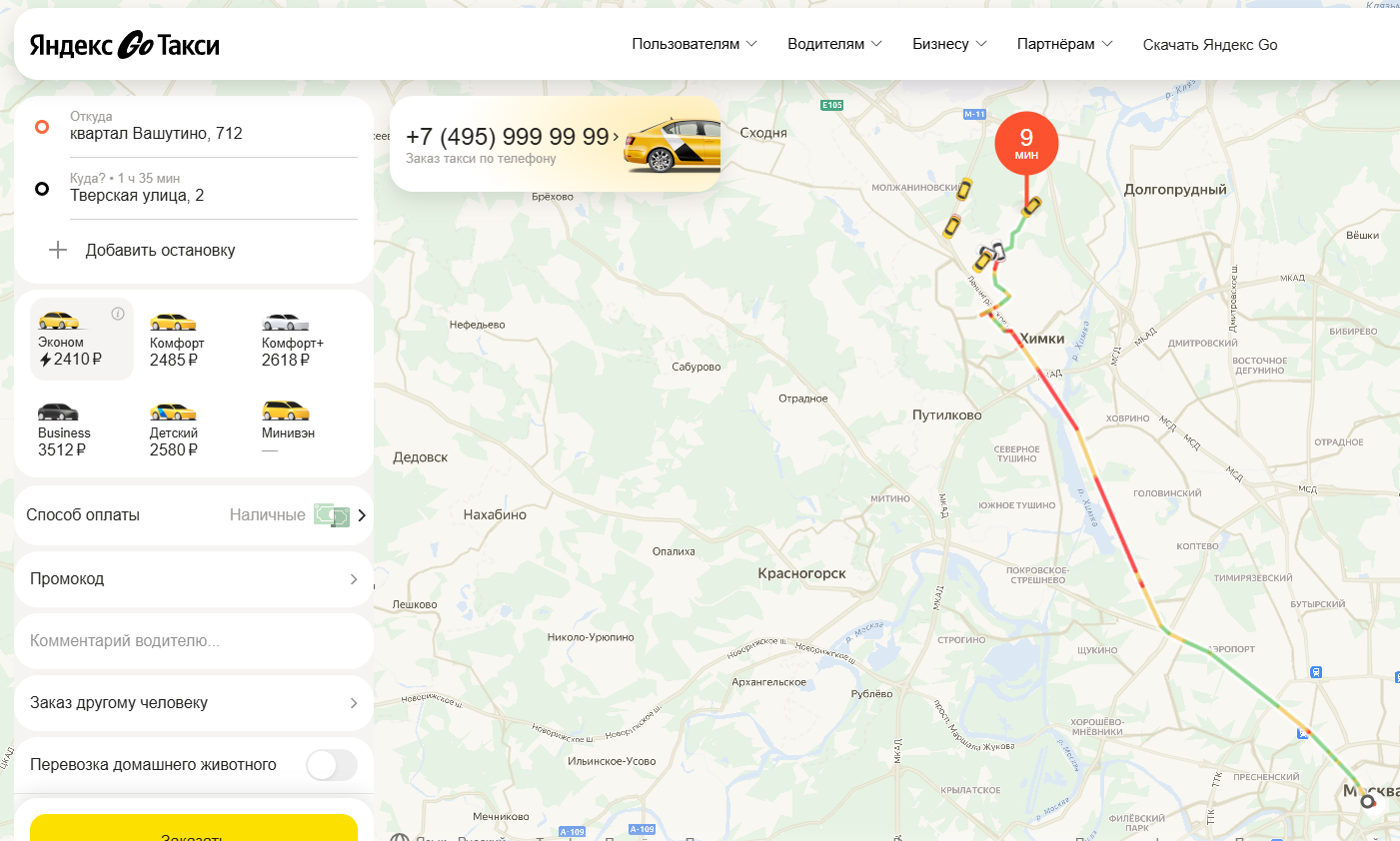This screenshot has height=841, width=1400.
Task: Select the Business tariff car icon
Action: [x=58, y=412]
